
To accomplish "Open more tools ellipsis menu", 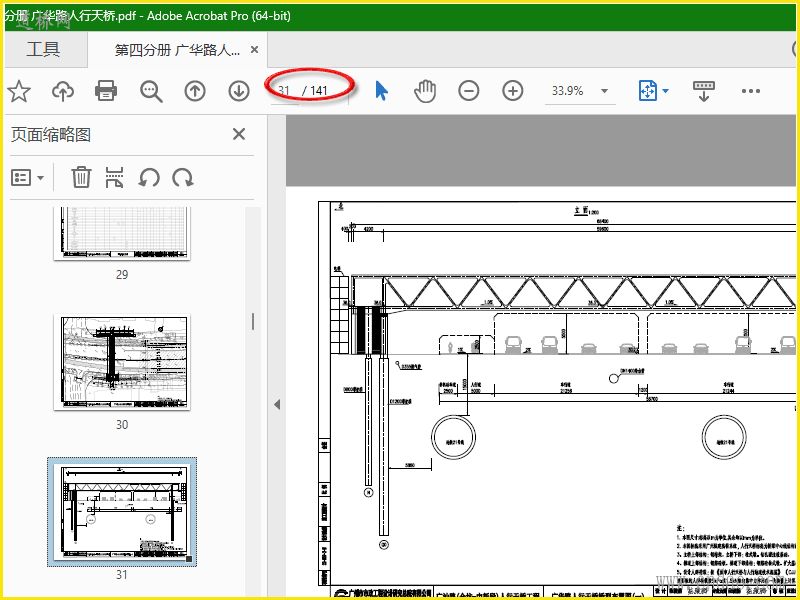I will (x=751, y=91).
